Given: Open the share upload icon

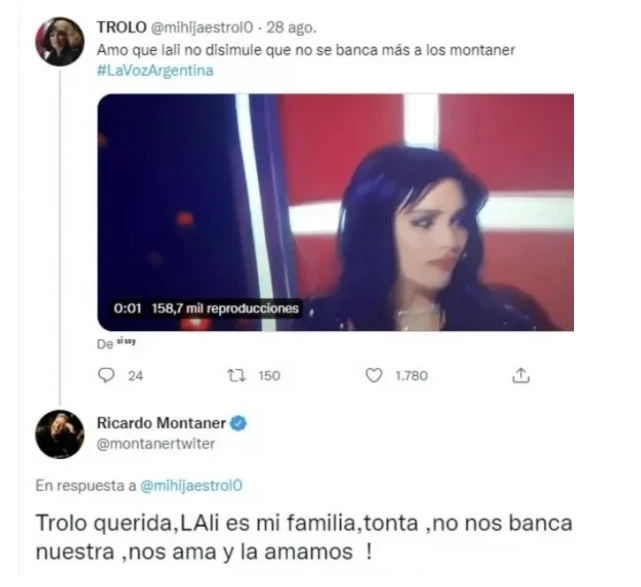Looking at the screenshot, I should pos(521,375).
